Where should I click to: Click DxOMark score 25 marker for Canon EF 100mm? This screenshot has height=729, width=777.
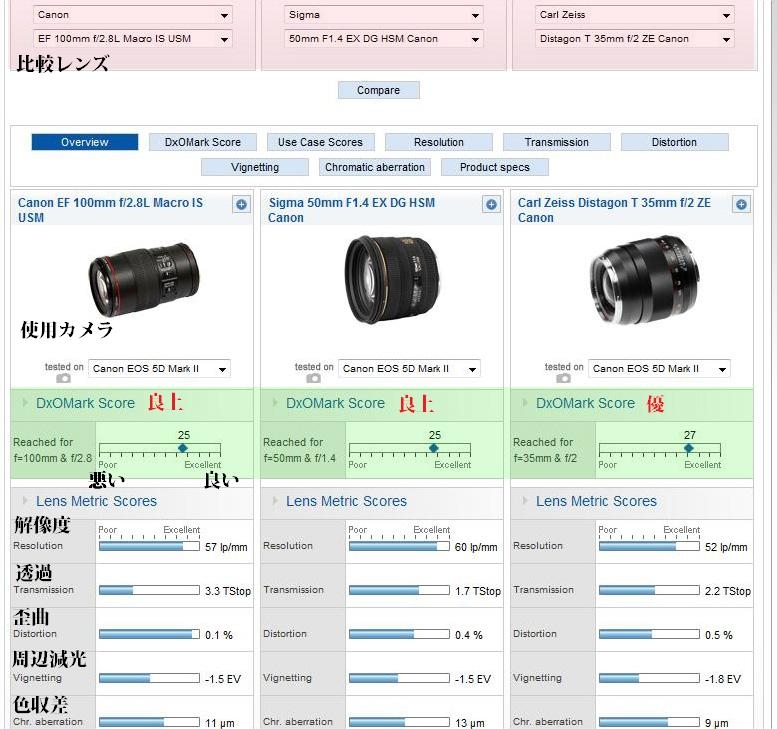(x=183, y=448)
